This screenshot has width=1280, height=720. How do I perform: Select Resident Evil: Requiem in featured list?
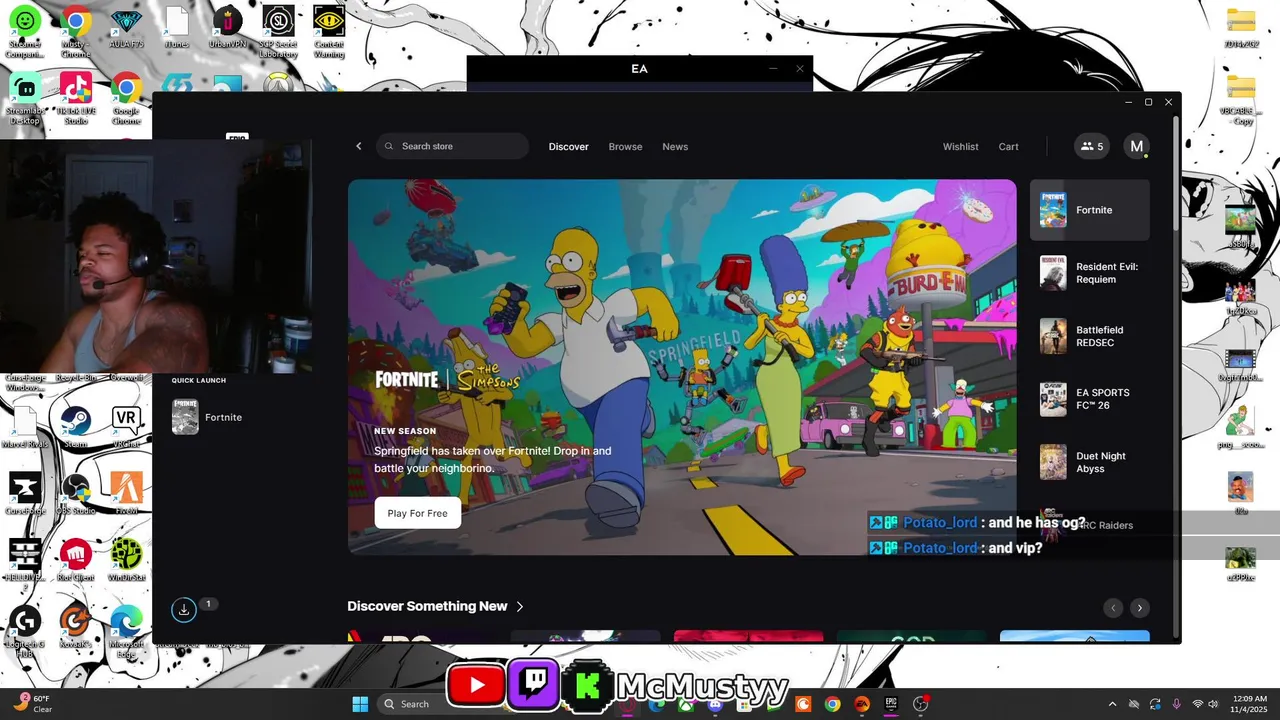(x=1089, y=273)
